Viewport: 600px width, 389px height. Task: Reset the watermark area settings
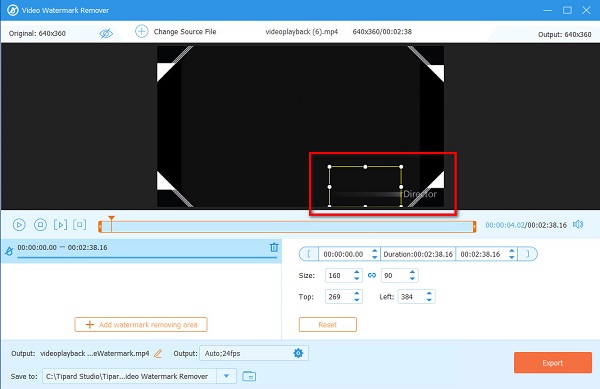click(x=328, y=324)
